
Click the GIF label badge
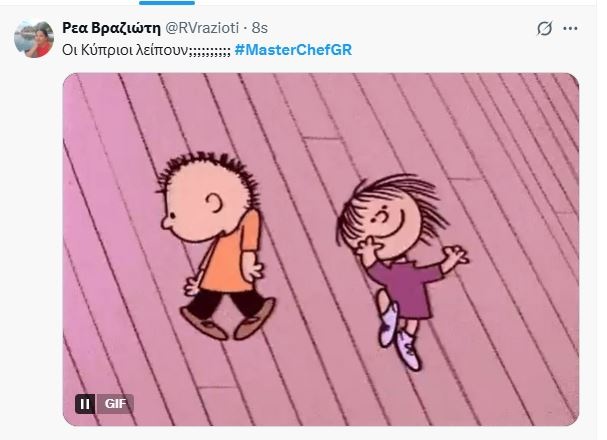(x=115, y=404)
